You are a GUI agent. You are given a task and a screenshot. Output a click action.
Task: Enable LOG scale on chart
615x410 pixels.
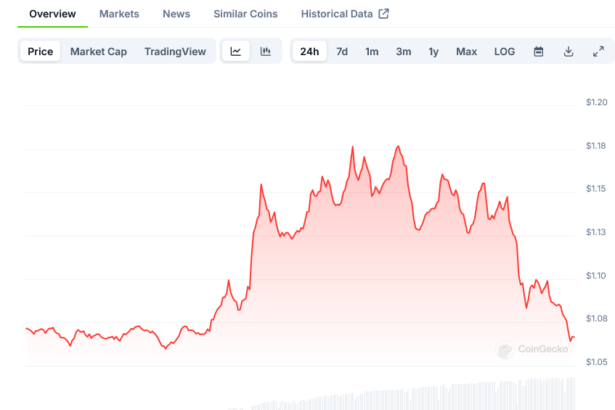tap(505, 51)
